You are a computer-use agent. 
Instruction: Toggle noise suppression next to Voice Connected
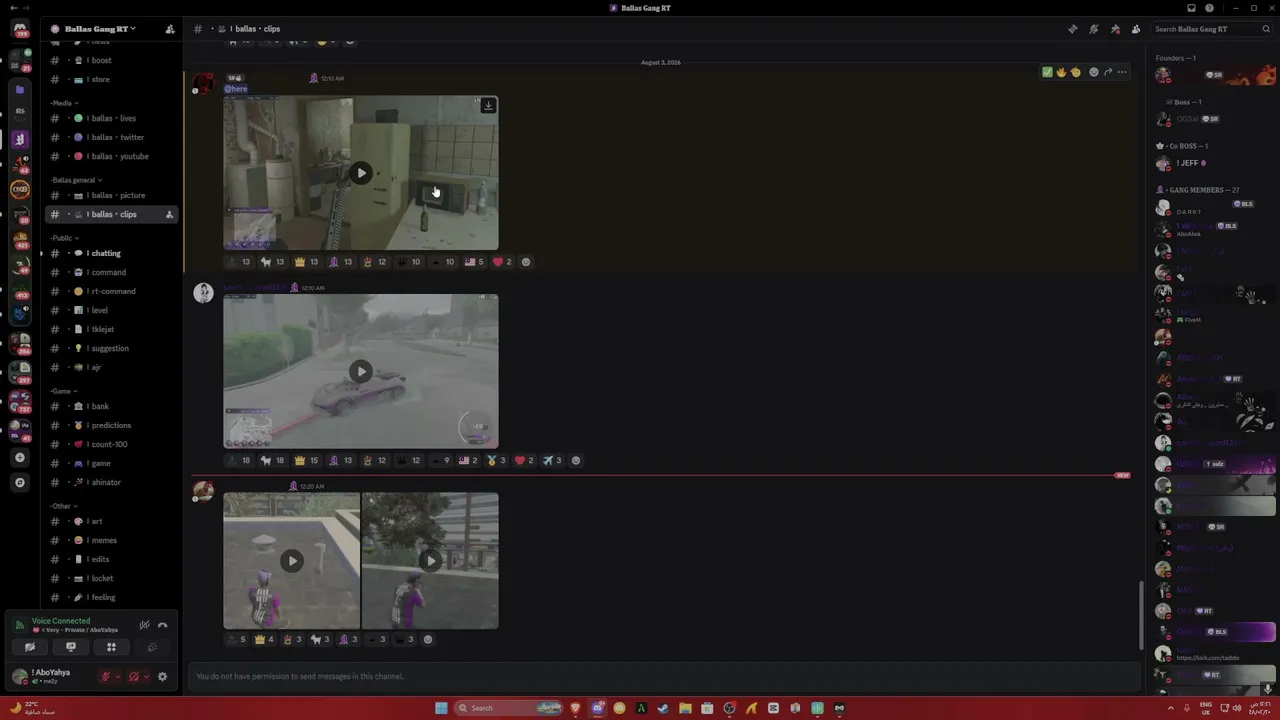(144, 626)
